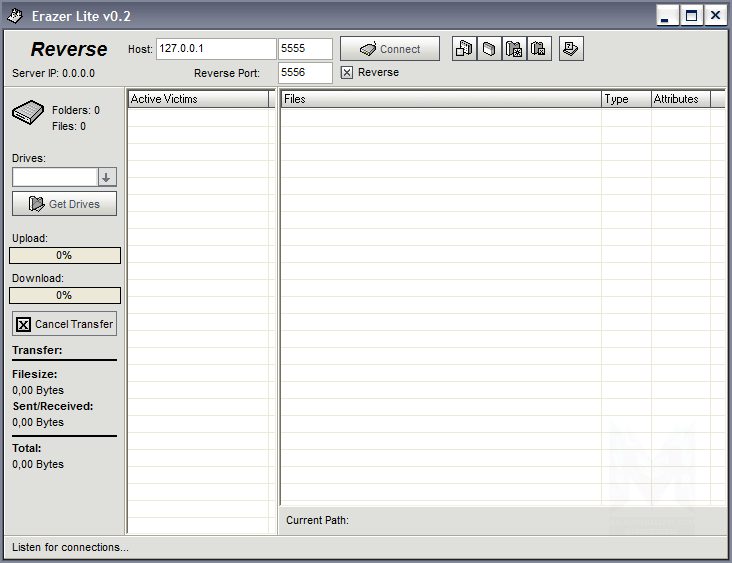Click the Total label
732x563 pixels.
(27, 448)
